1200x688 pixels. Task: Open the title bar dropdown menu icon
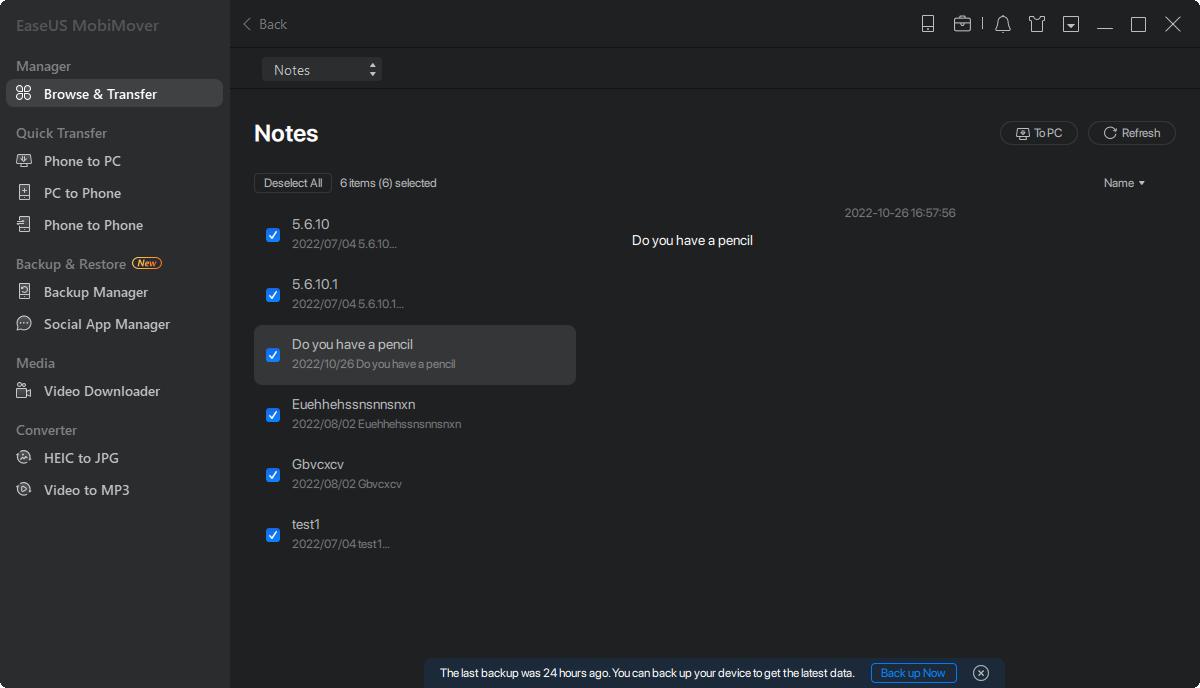(x=1071, y=24)
